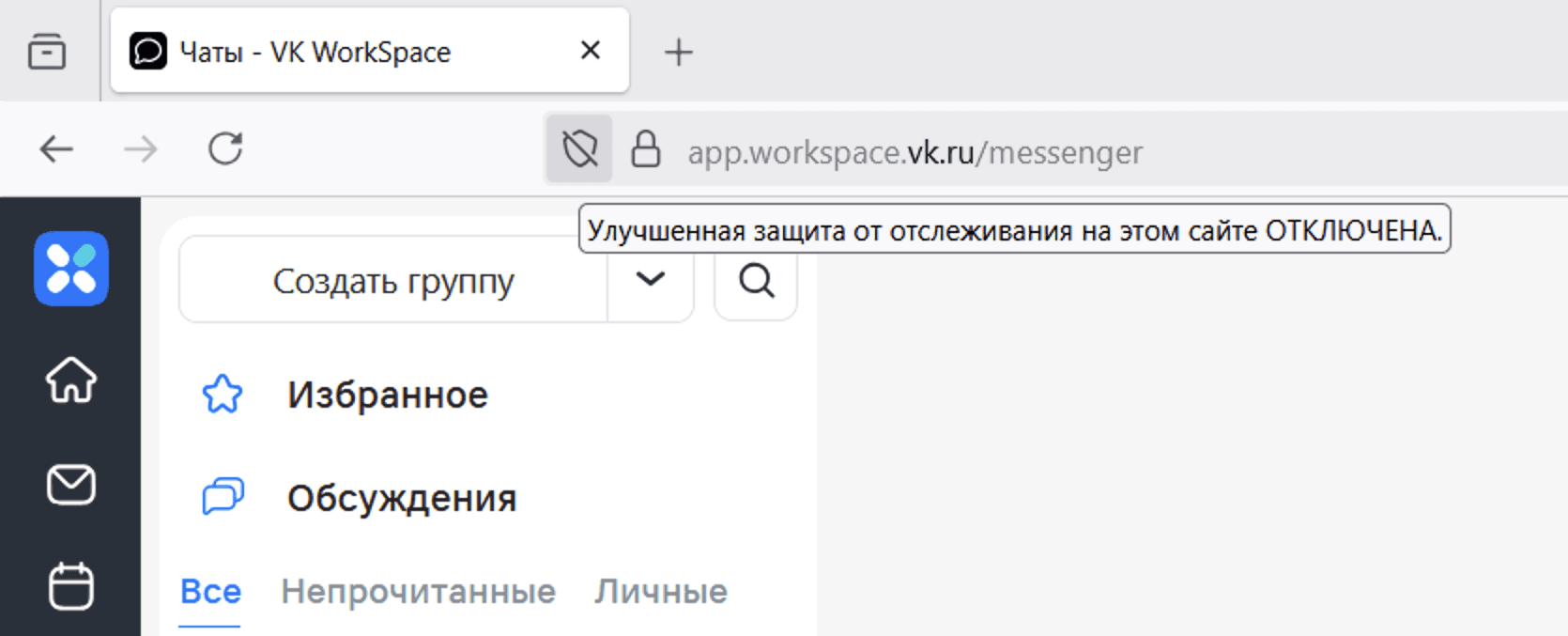Open Mail from the sidebar envelope icon
Viewport: 1568px width, 636px height.
[71, 485]
